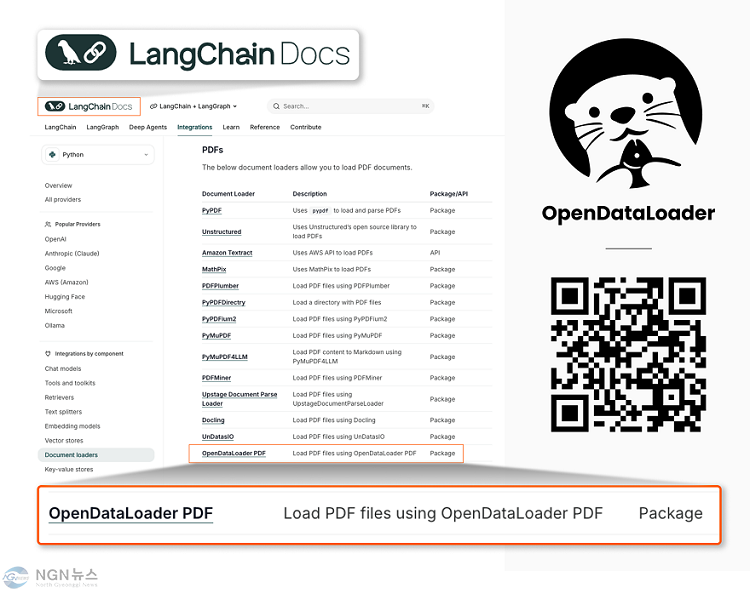Viewport: 750px width, 590px height.
Task: Open the OpenAI provider page
Action: click(55, 239)
